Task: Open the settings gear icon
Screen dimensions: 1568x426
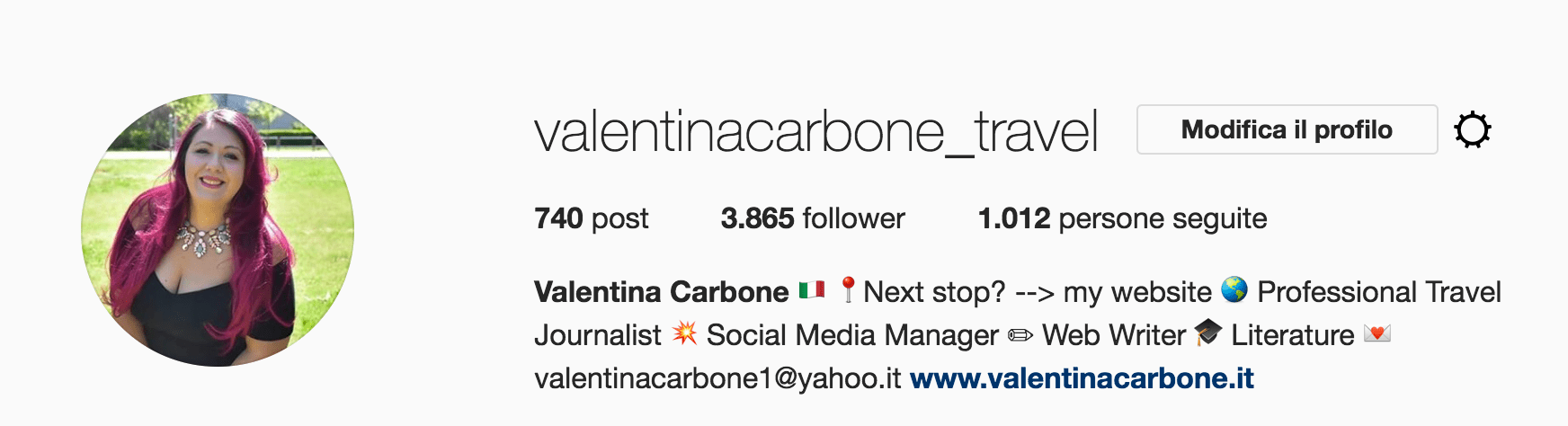Action: 1472,130
